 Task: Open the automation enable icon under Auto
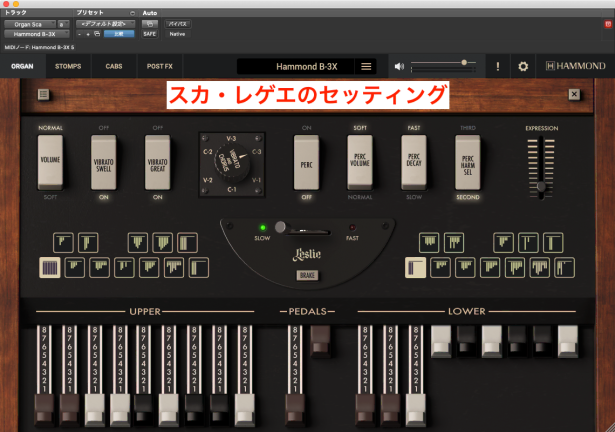coord(149,24)
